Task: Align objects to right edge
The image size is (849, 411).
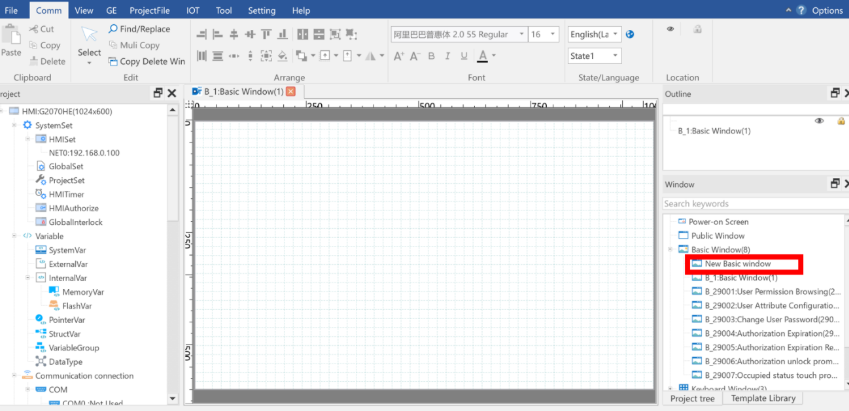Action: click(201, 35)
